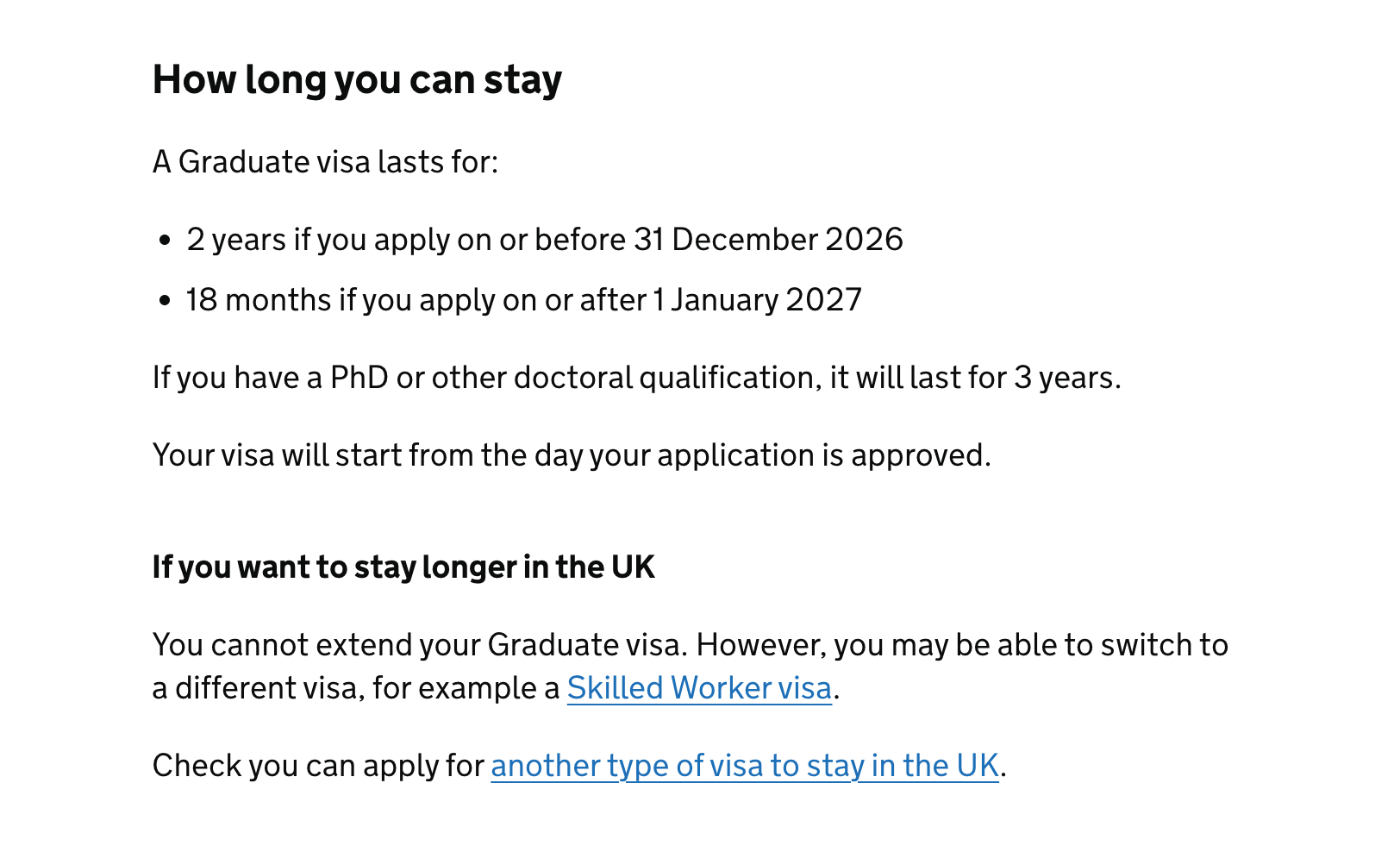The width and height of the screenshot is (1400, 852).
Task: Click 'You cannot extend your Graduate visa' sentence
Action: coord(422,645)
